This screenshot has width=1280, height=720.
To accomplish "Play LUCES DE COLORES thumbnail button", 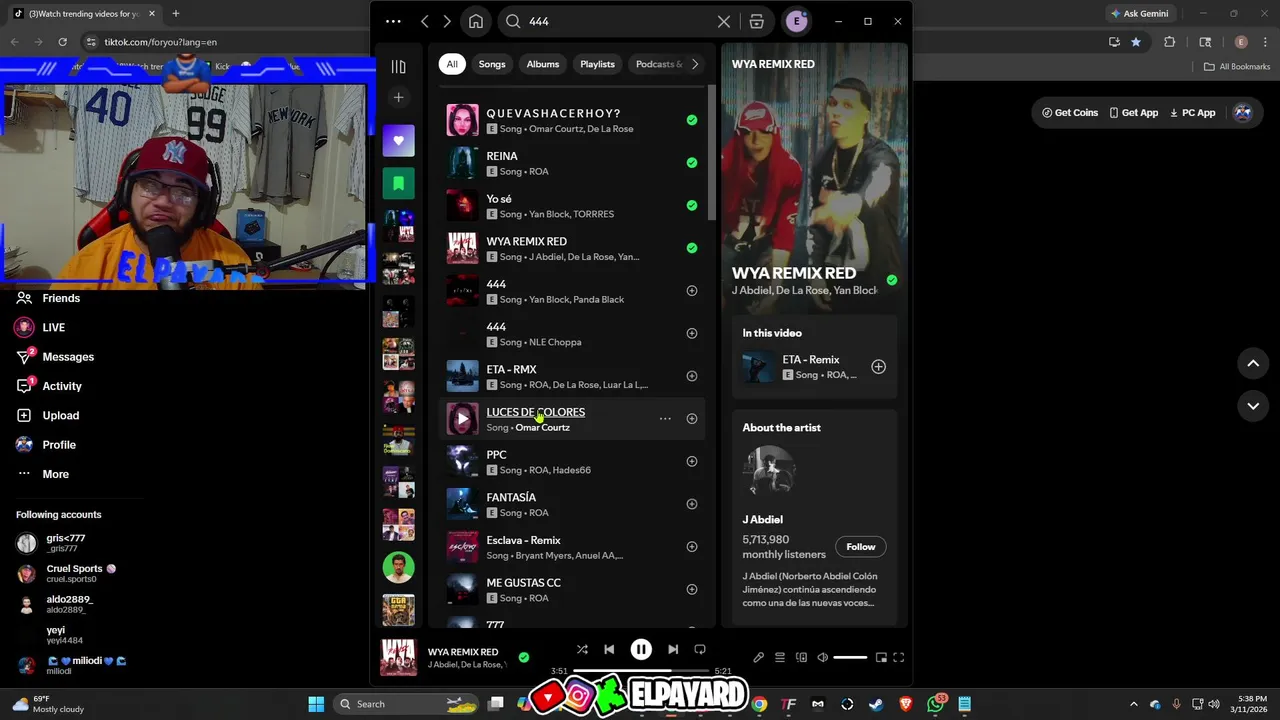I will (462, 419).
